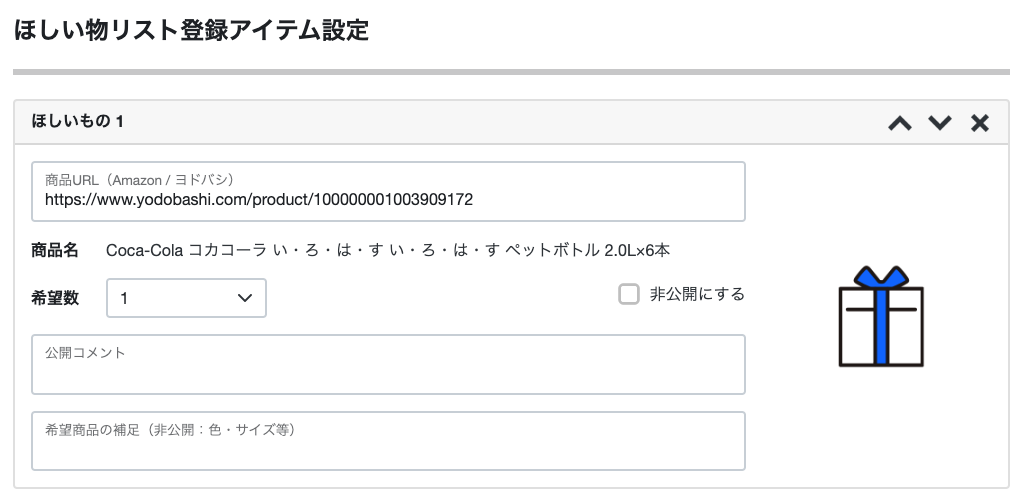
Task: Click the ほしい物リスト登録アイテム設定 heading
Action: [191, 31]
